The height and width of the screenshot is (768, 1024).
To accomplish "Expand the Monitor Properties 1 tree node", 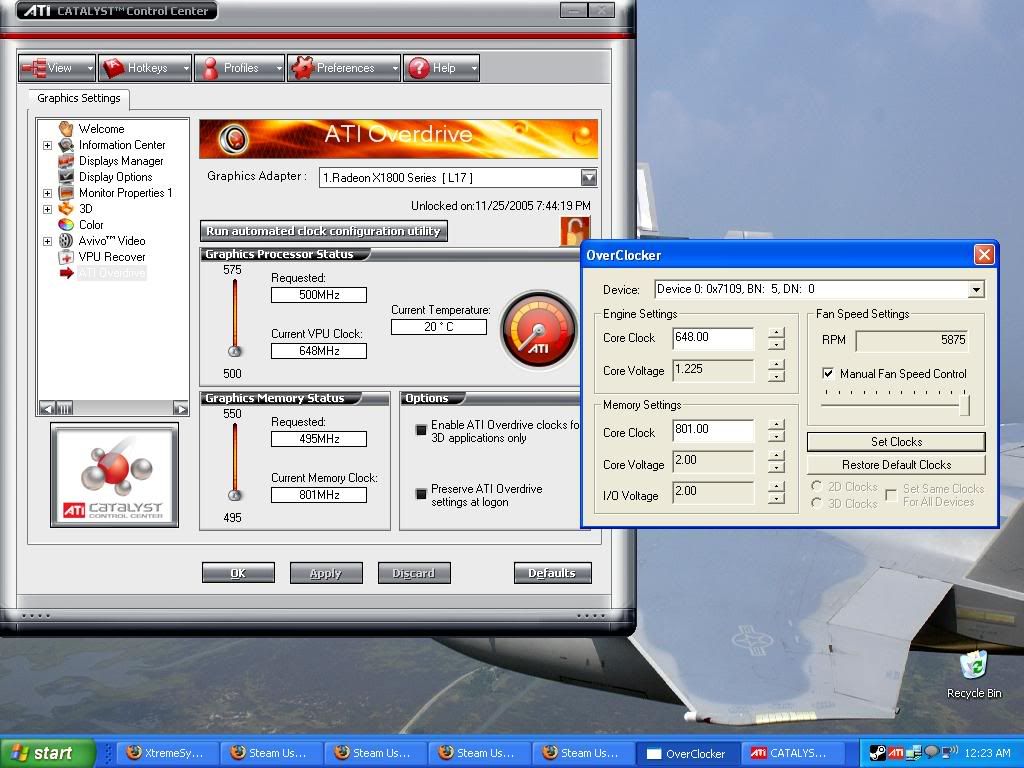I will click(48, 193).
